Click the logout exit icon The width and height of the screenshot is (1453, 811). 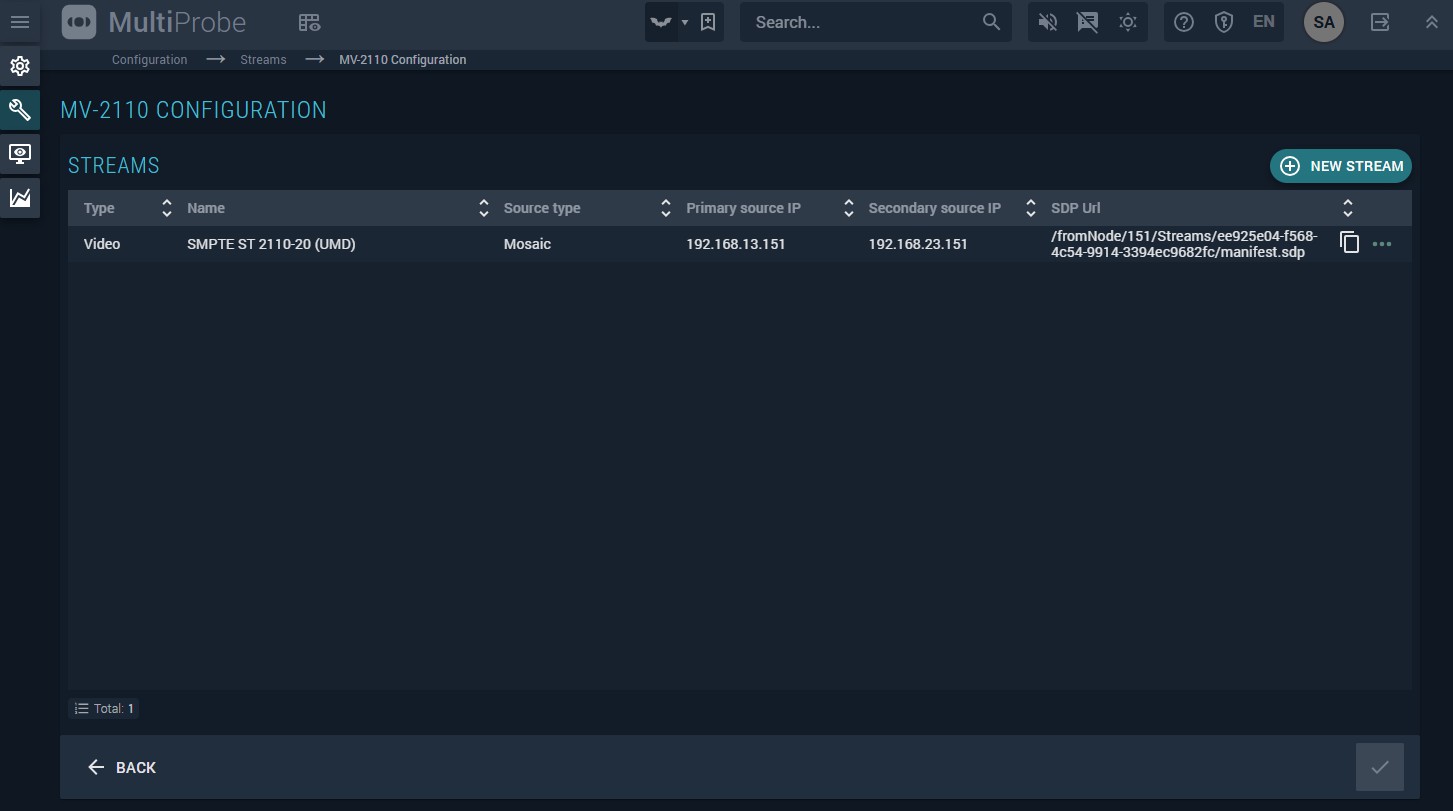tap(1380, 22)
